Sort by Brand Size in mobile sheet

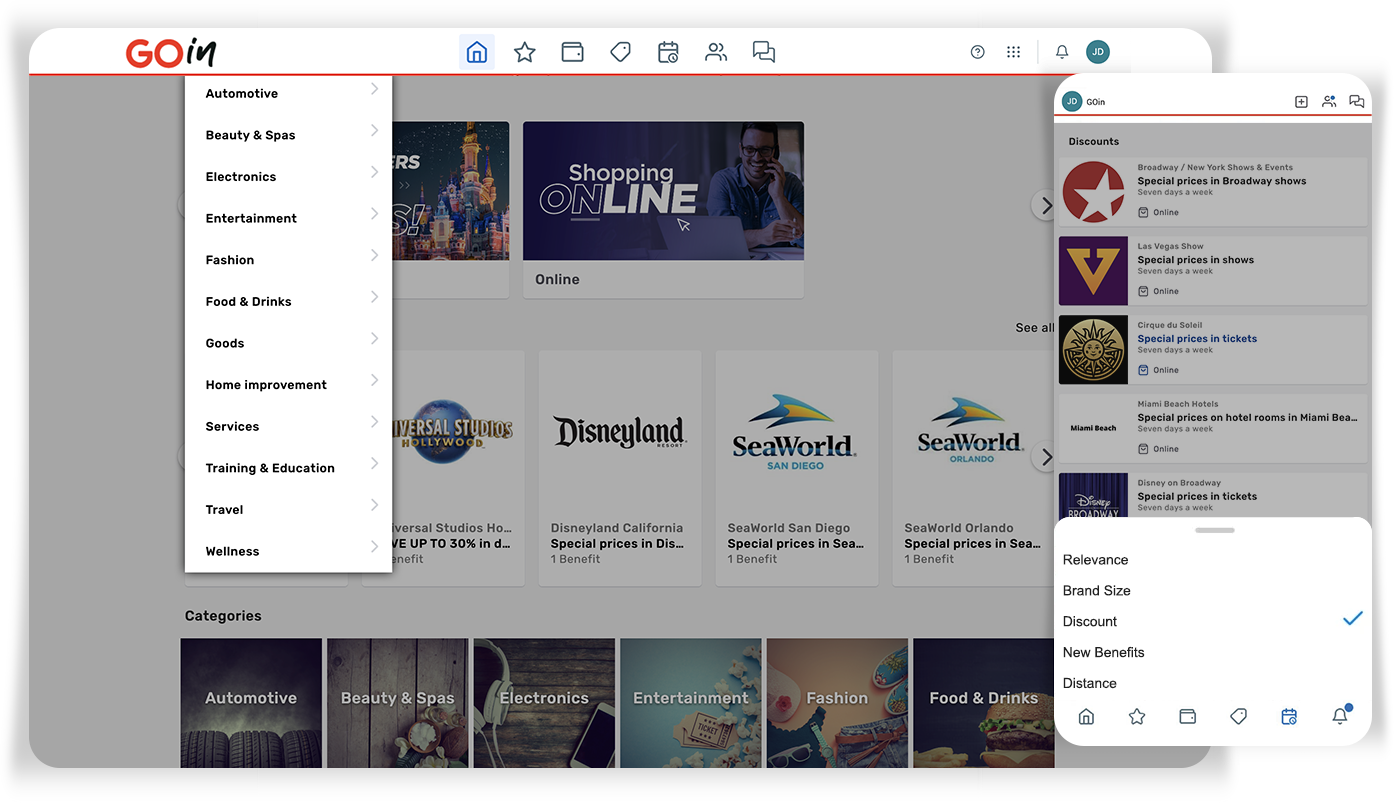tap(1213, 591)
